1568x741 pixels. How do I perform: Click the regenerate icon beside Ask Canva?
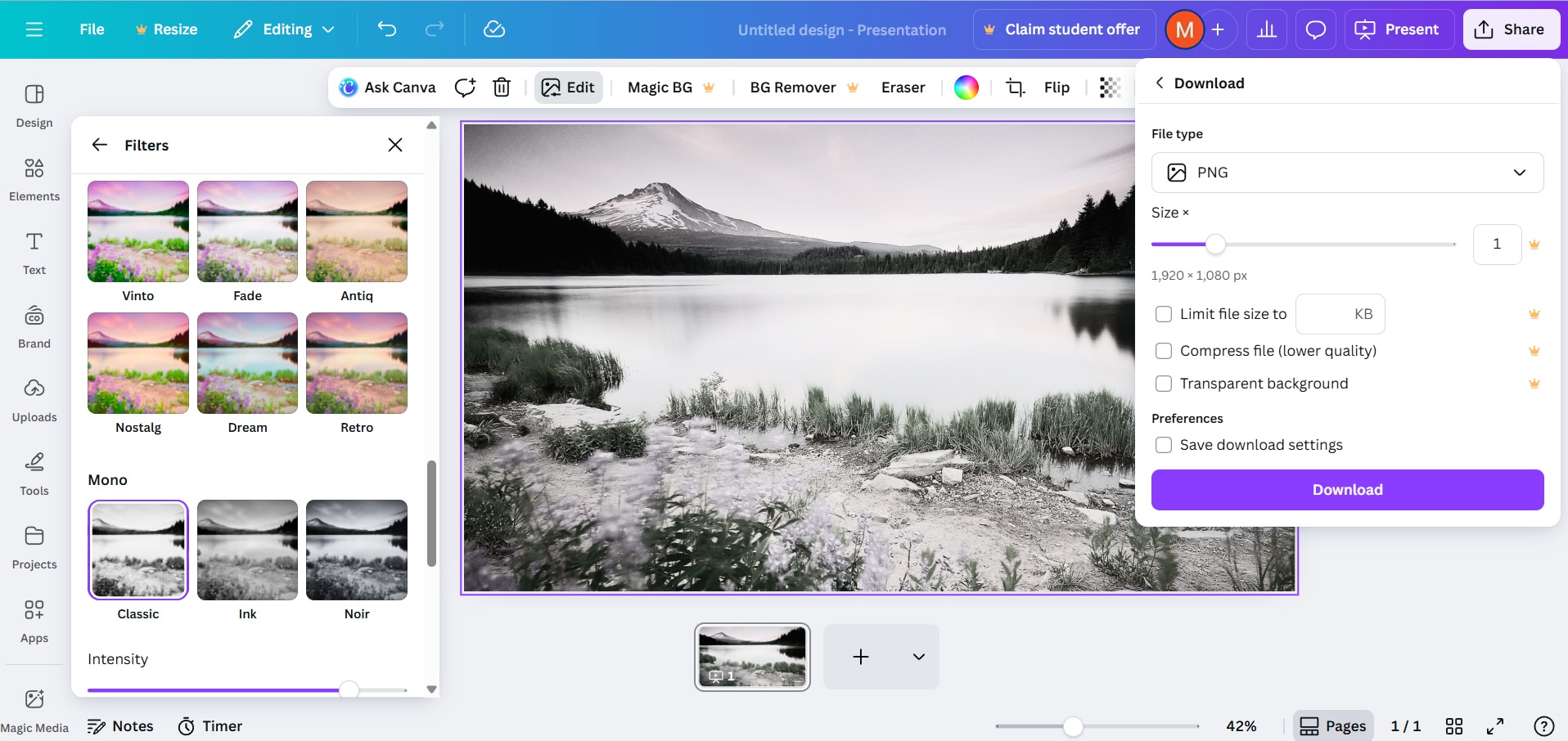pos(465,88)
